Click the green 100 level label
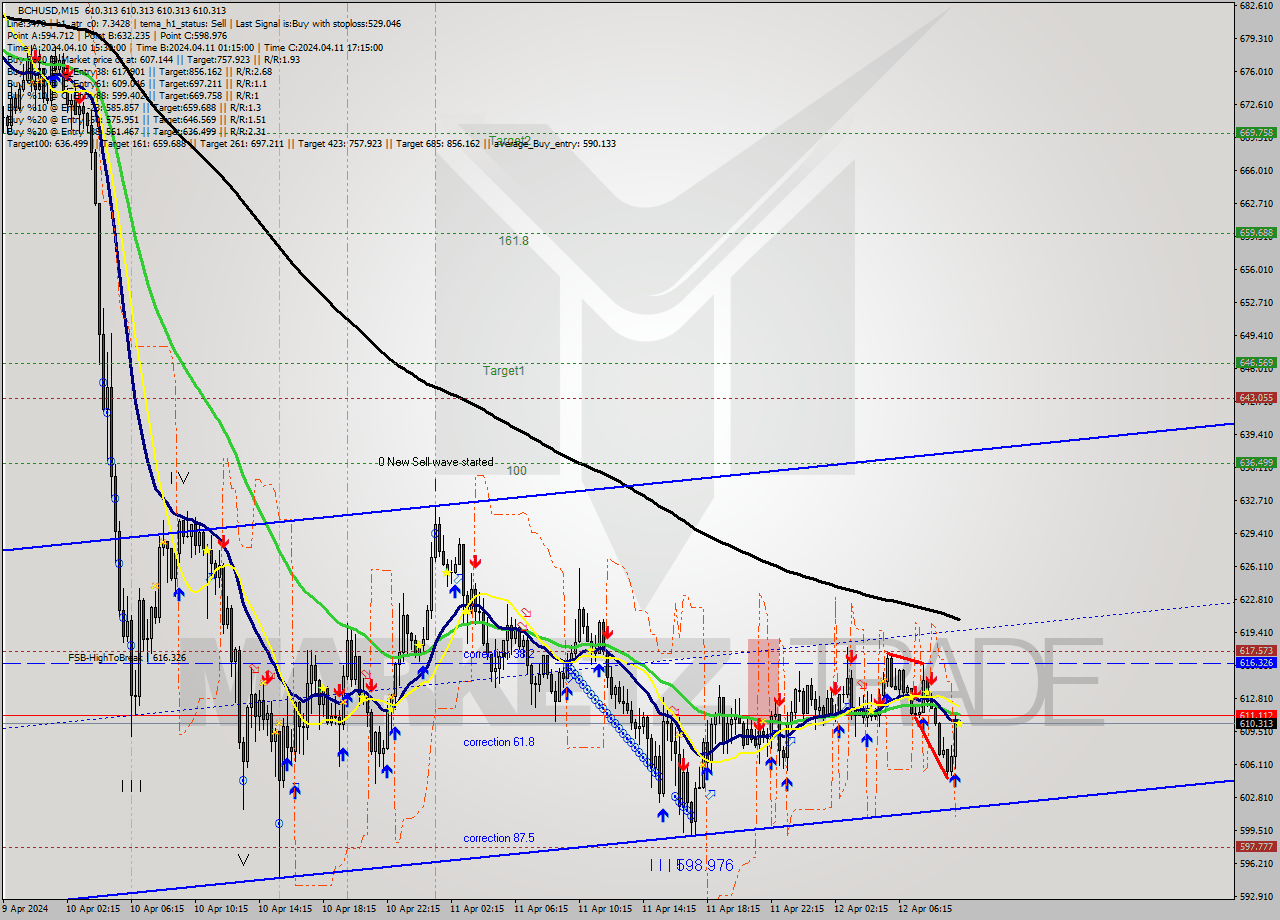The width and height of the screenshot is (1280, 920). tap(516, 470)
